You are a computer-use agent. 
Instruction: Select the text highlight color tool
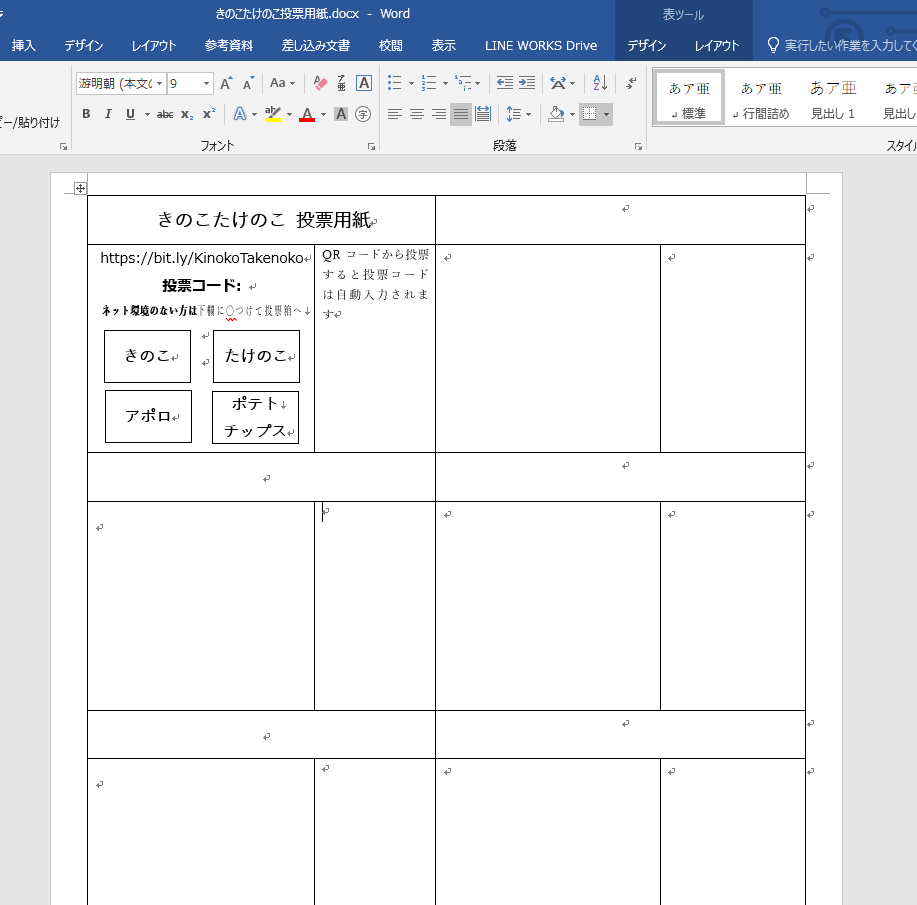pos(271,113)
